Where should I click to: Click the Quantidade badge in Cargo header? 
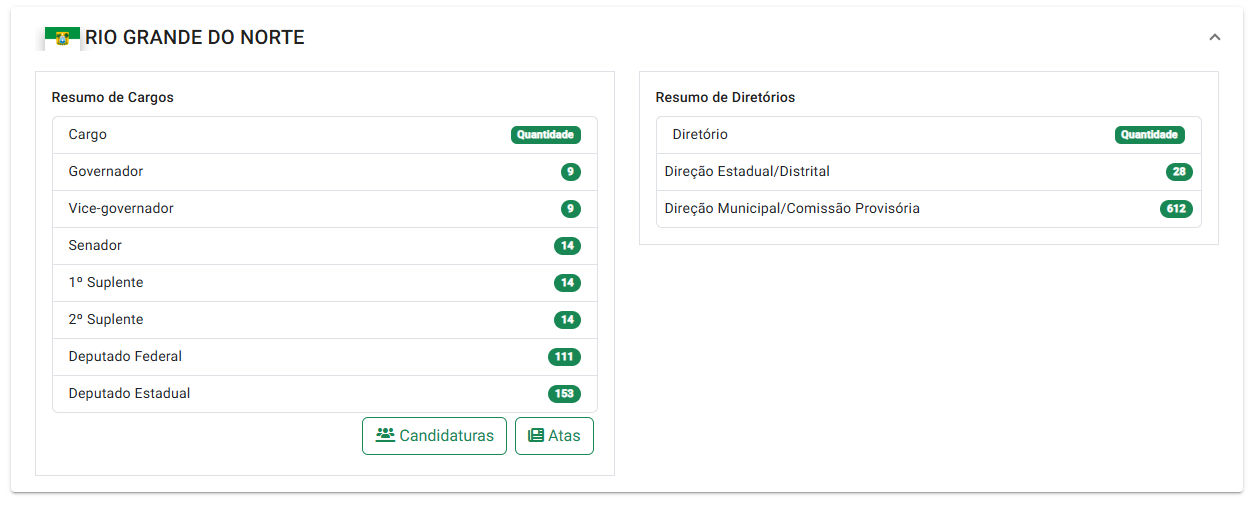[x=546, y=135]
